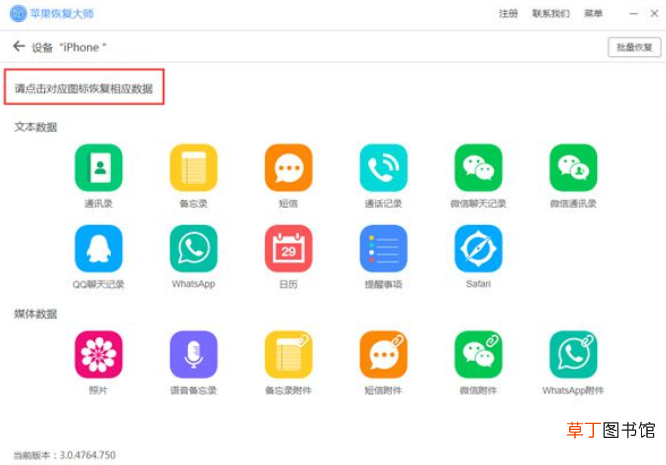Open the 联系我们 contact us menu
666x465 pixels.
point(551,14)
